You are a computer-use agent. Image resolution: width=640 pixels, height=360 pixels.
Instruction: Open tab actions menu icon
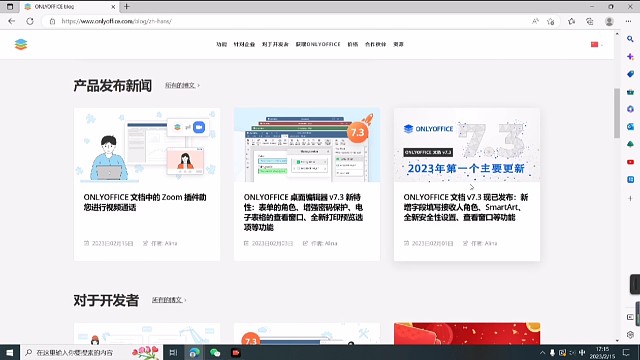tap(10, 7)
